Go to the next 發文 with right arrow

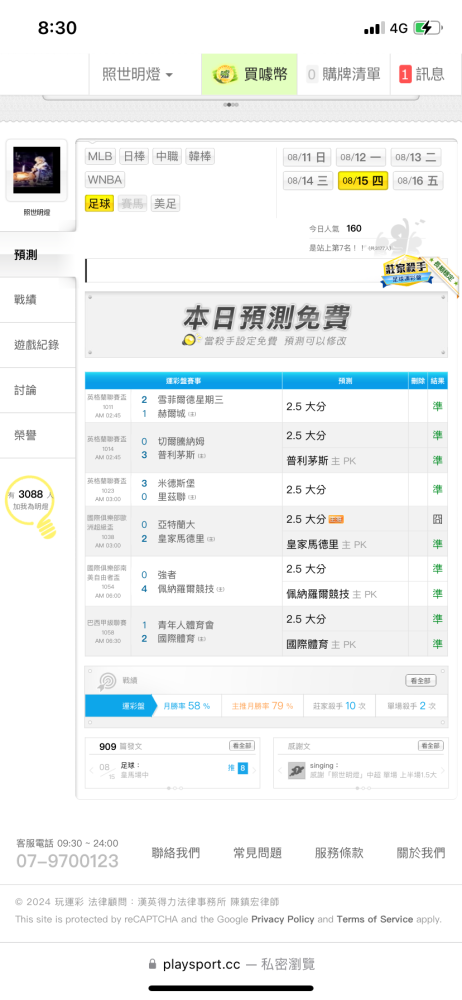(x=256, y=770)
